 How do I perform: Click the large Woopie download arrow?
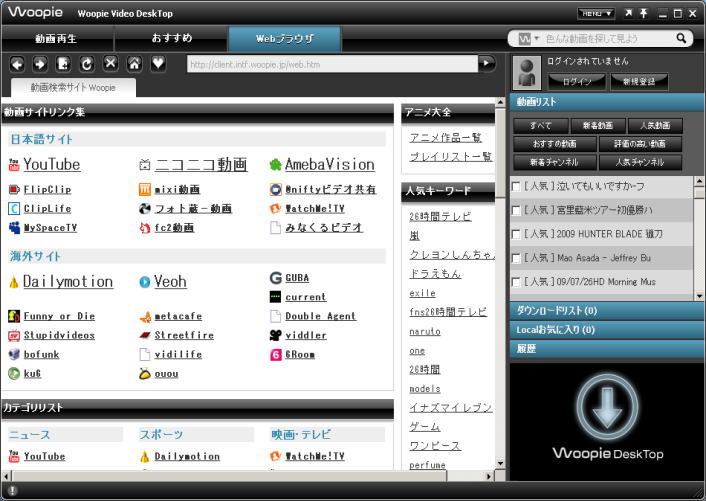click(x=607, y=407)
